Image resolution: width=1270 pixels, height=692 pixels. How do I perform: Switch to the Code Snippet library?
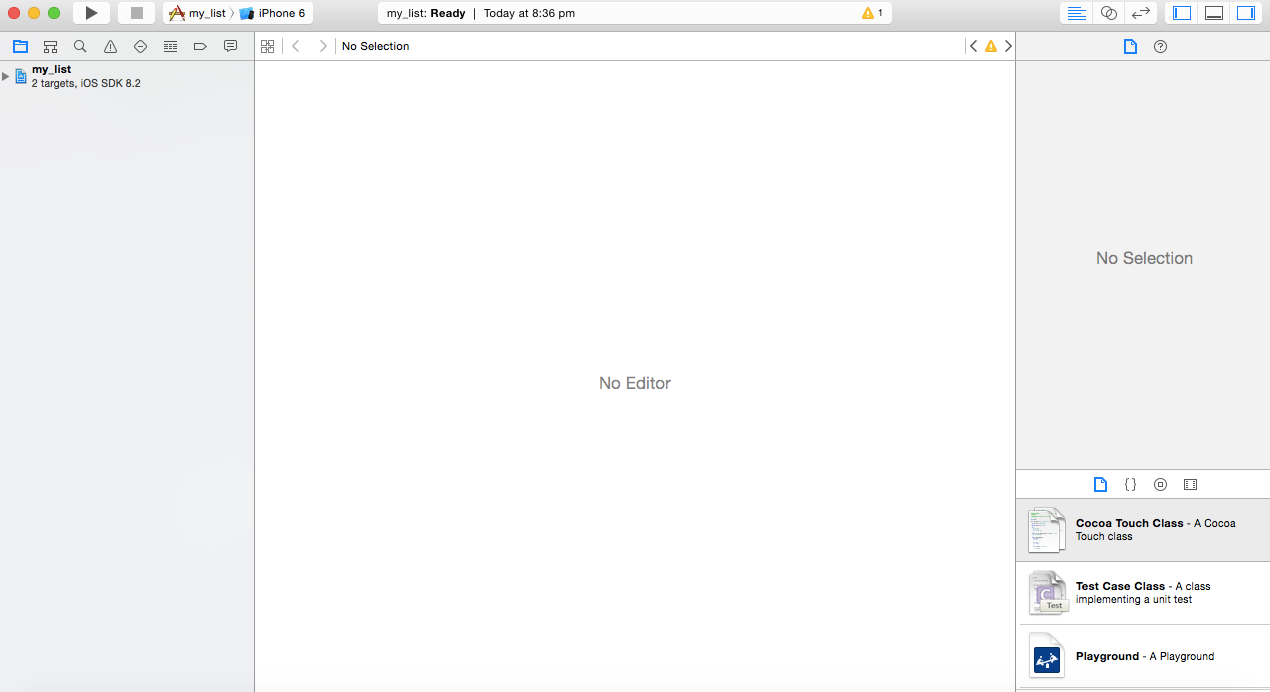[1130, 484]
